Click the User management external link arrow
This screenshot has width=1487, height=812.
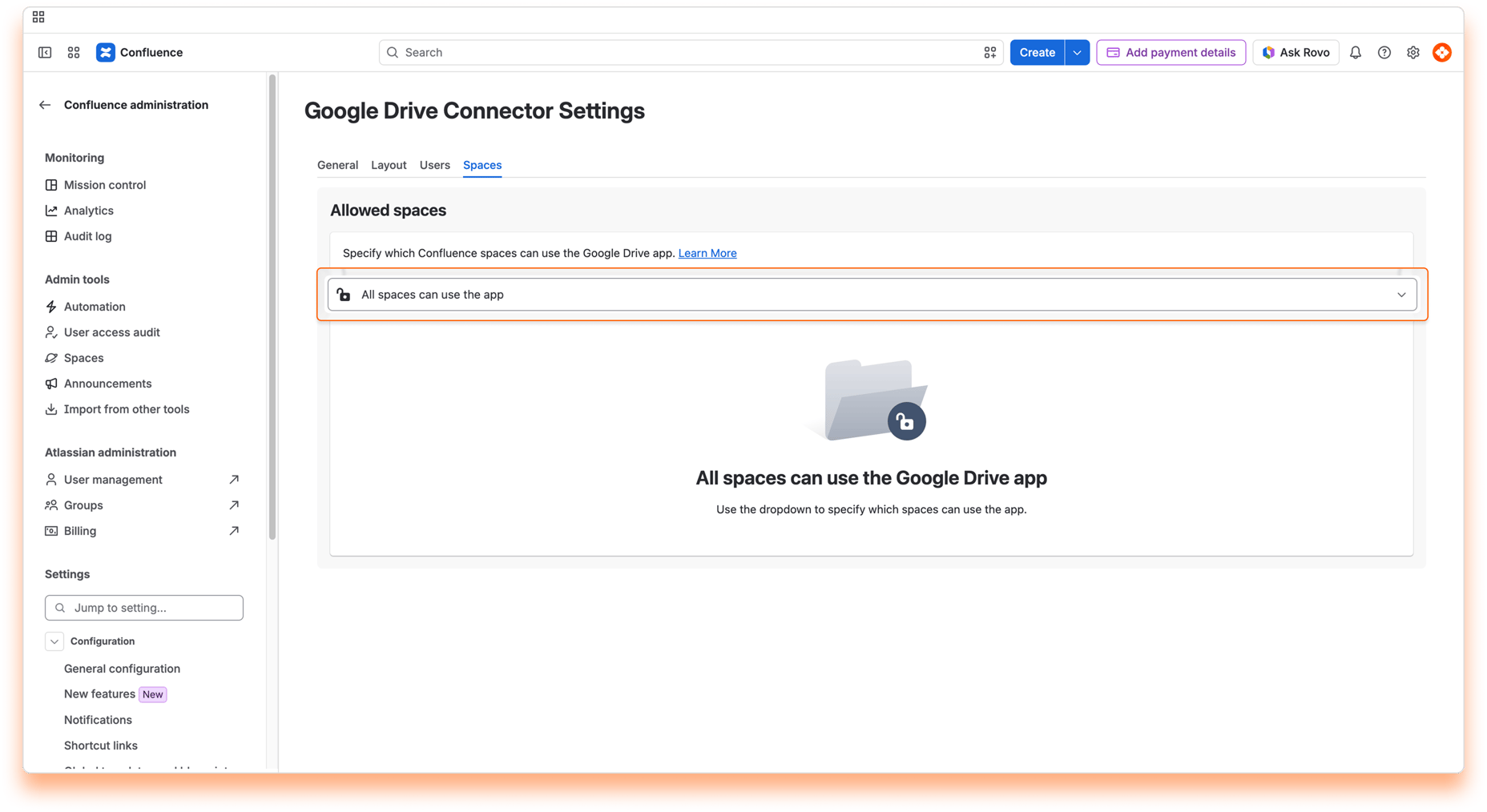point(234,480)
